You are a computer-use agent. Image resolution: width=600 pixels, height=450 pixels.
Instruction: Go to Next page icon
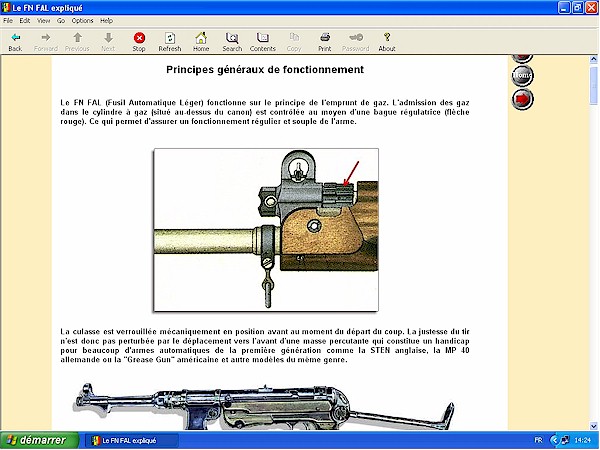[108, 38]
